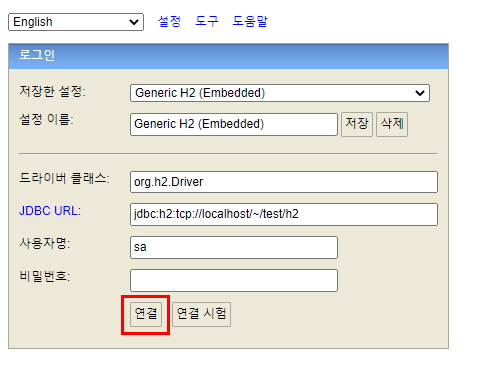
Task: Click the empty 비밀번호 password field
Action: click(x=234, y=280)
